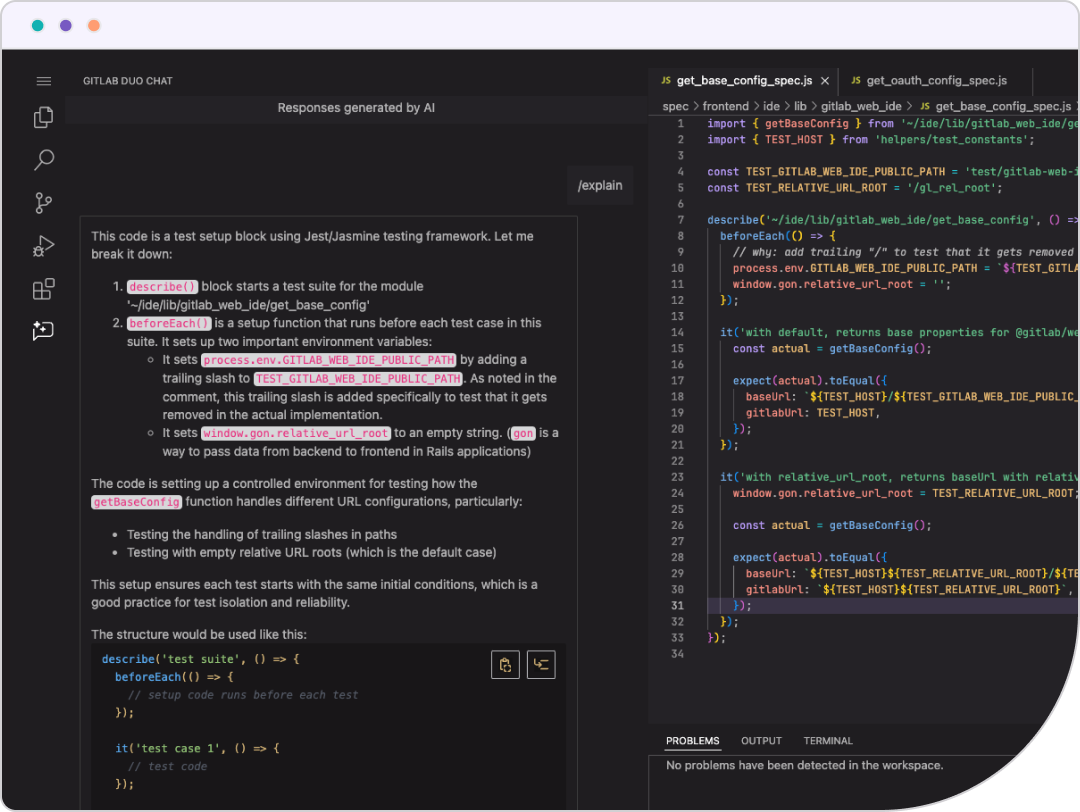Image resolution: width=1080 pixels, height=812 pixels.
Task: Click the gitlab_web_ide breadcrumb segment
Action: pos(862,106)
